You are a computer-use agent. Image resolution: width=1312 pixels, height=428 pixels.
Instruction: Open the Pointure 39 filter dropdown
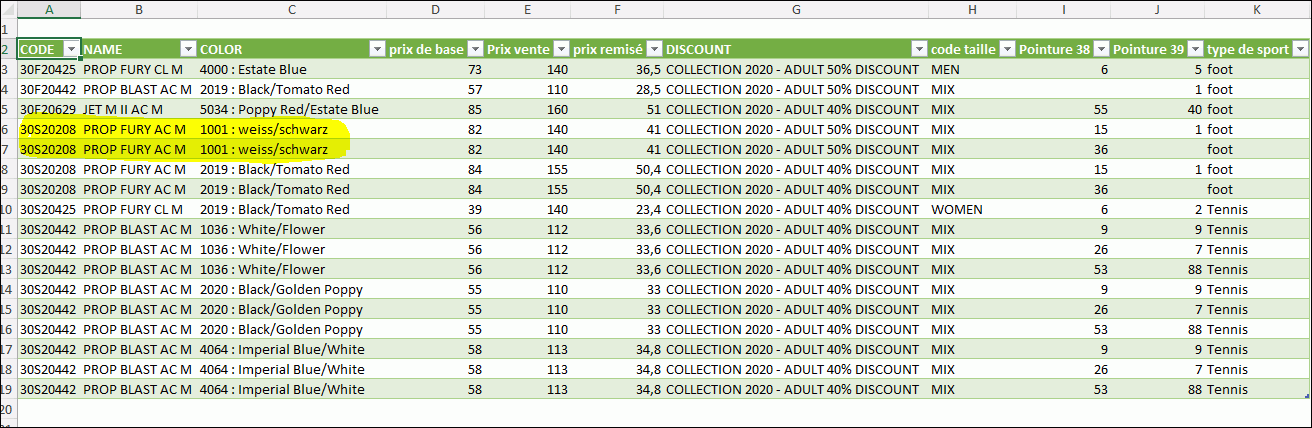click(x=1195, y=49)
